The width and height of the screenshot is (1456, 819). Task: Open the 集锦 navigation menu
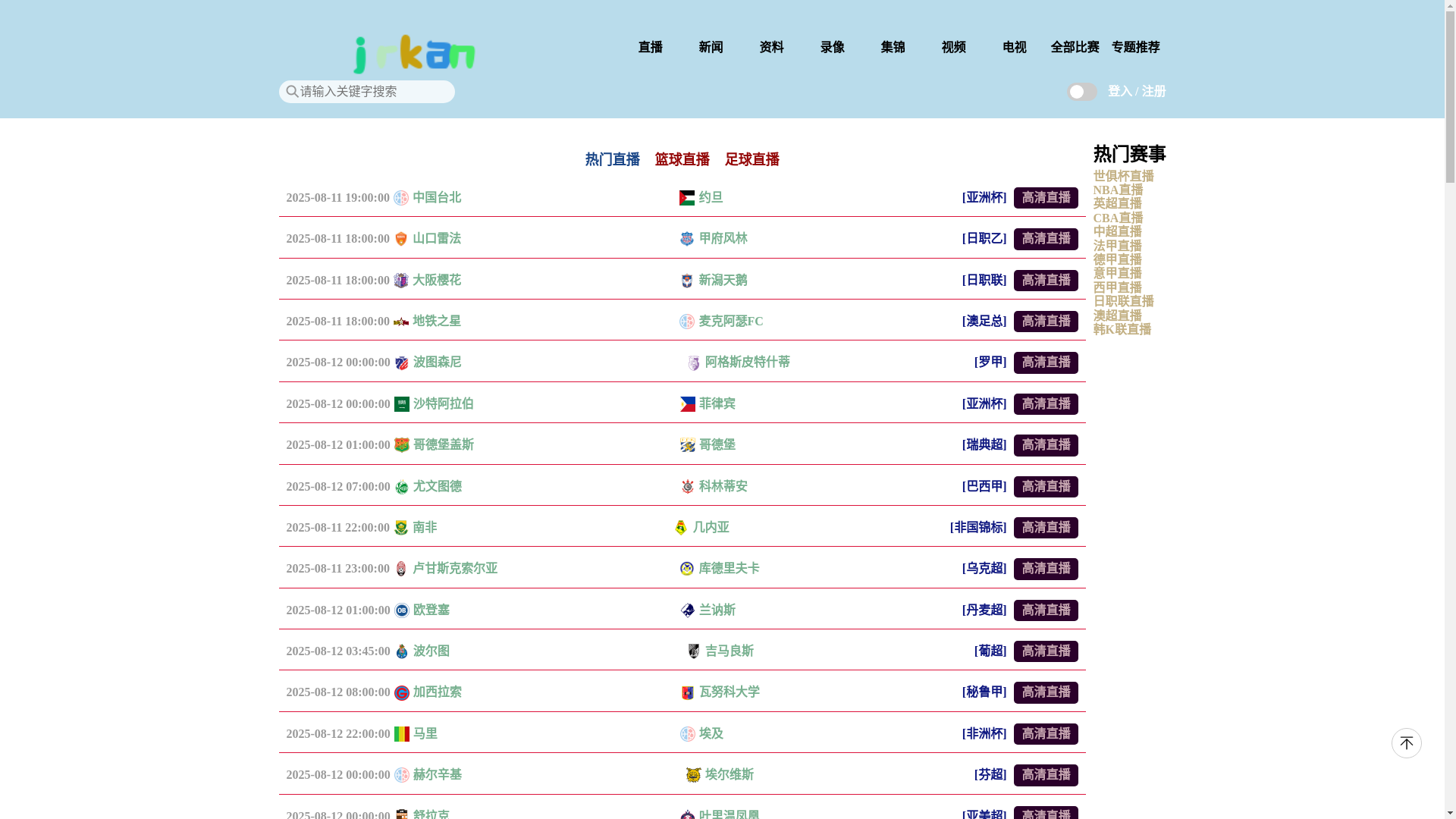click(x=893, y=47)
